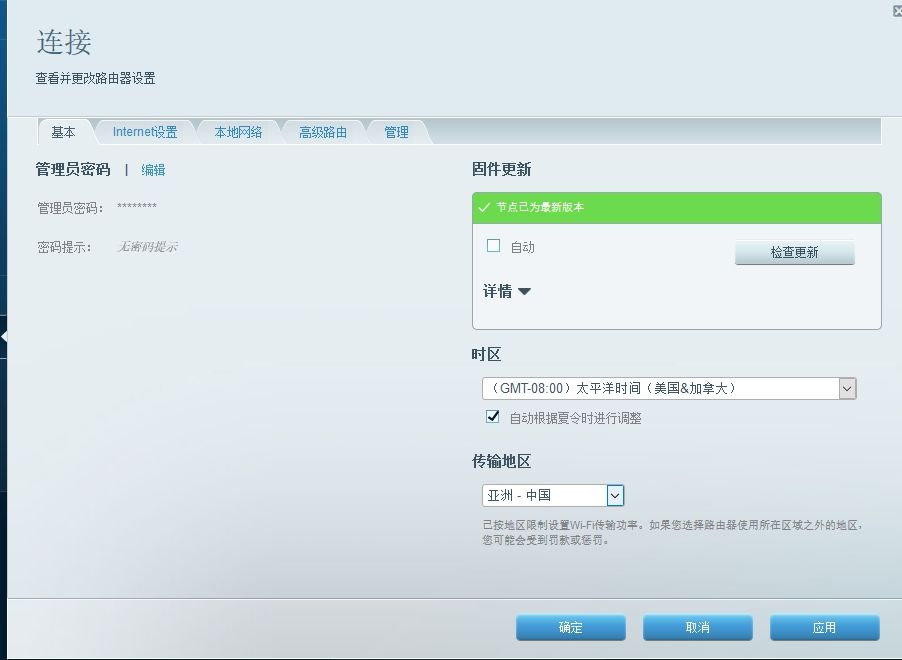Image resolution: width=902 pixels, height=660 pixels.
Task: Click the 无密码提示 hint text
Action: [147, 247]
